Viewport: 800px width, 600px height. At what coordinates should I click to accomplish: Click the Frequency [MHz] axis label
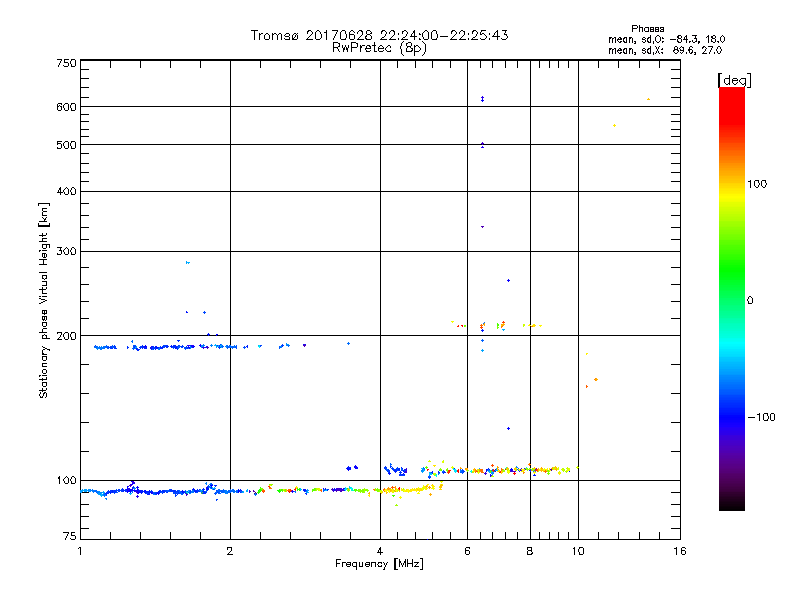point(379,565)
